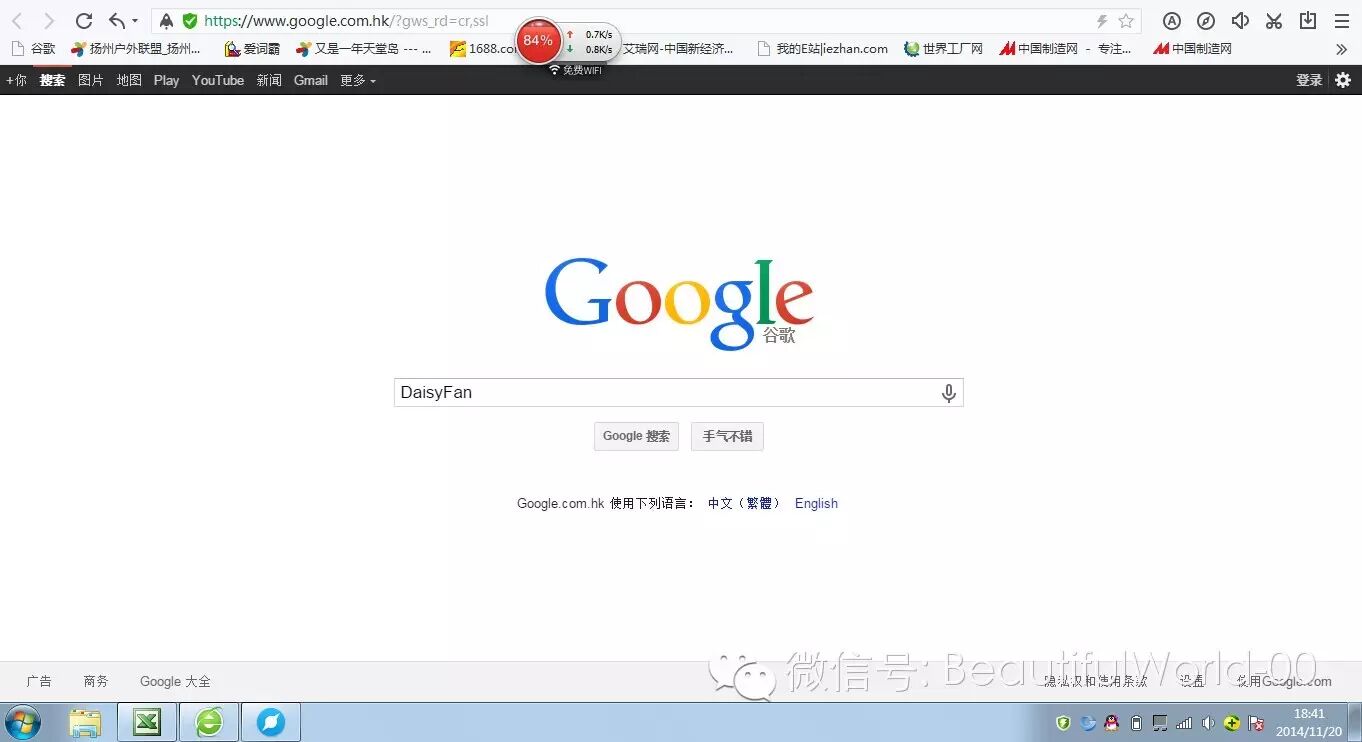Open the compass toolbar icon
The width and height of the screenshot is (1362, 742).
[x=1206, y=21]
